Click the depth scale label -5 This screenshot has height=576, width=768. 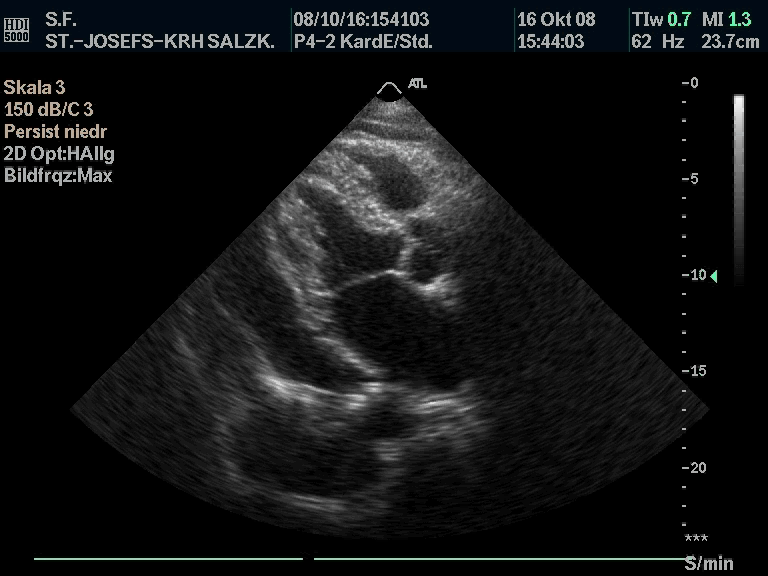point(690,179)
